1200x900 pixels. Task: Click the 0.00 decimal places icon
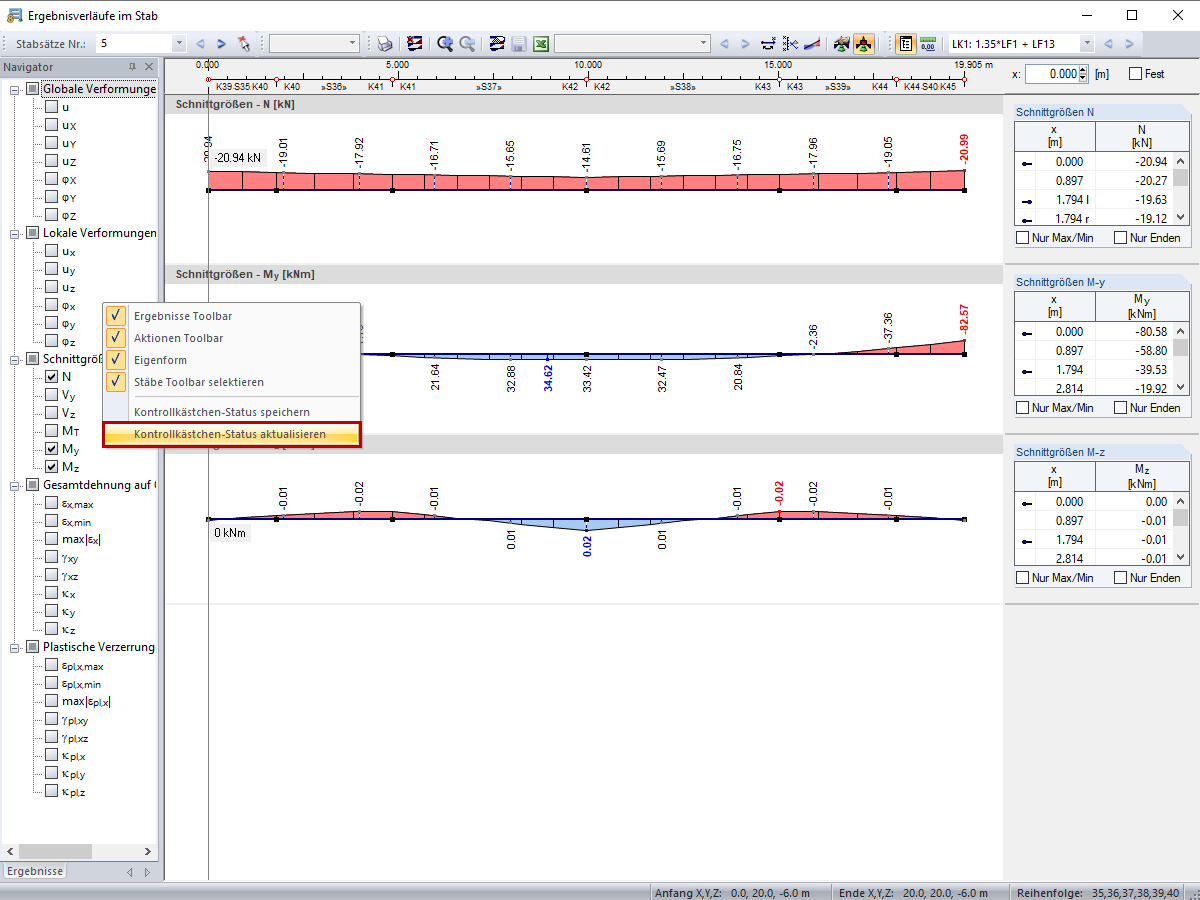pyautogui.click(x=928, y=44)
